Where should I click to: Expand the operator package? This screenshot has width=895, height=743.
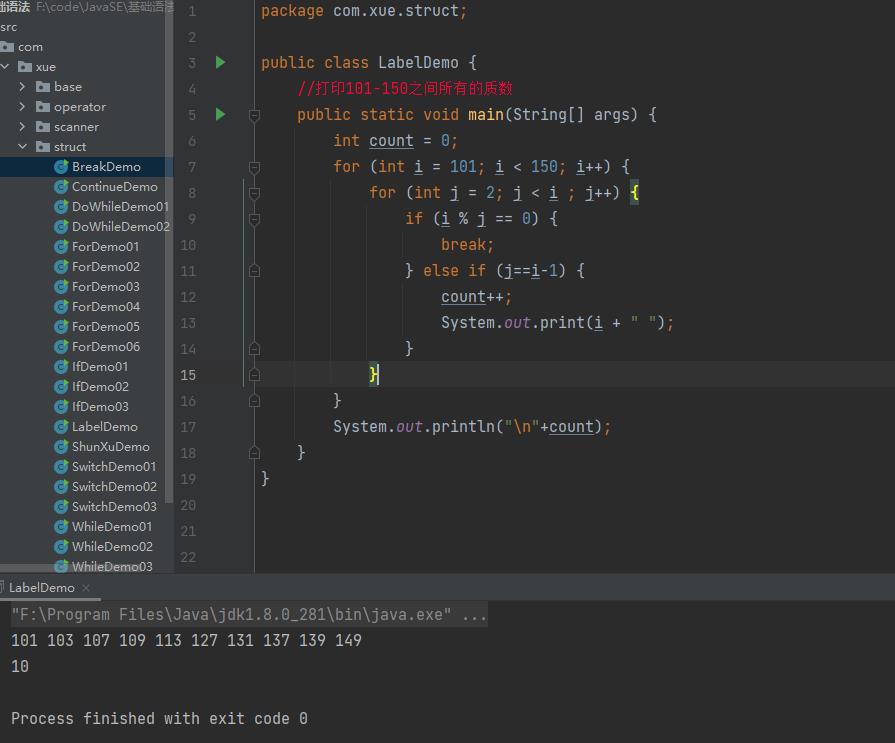click(22, 107)
